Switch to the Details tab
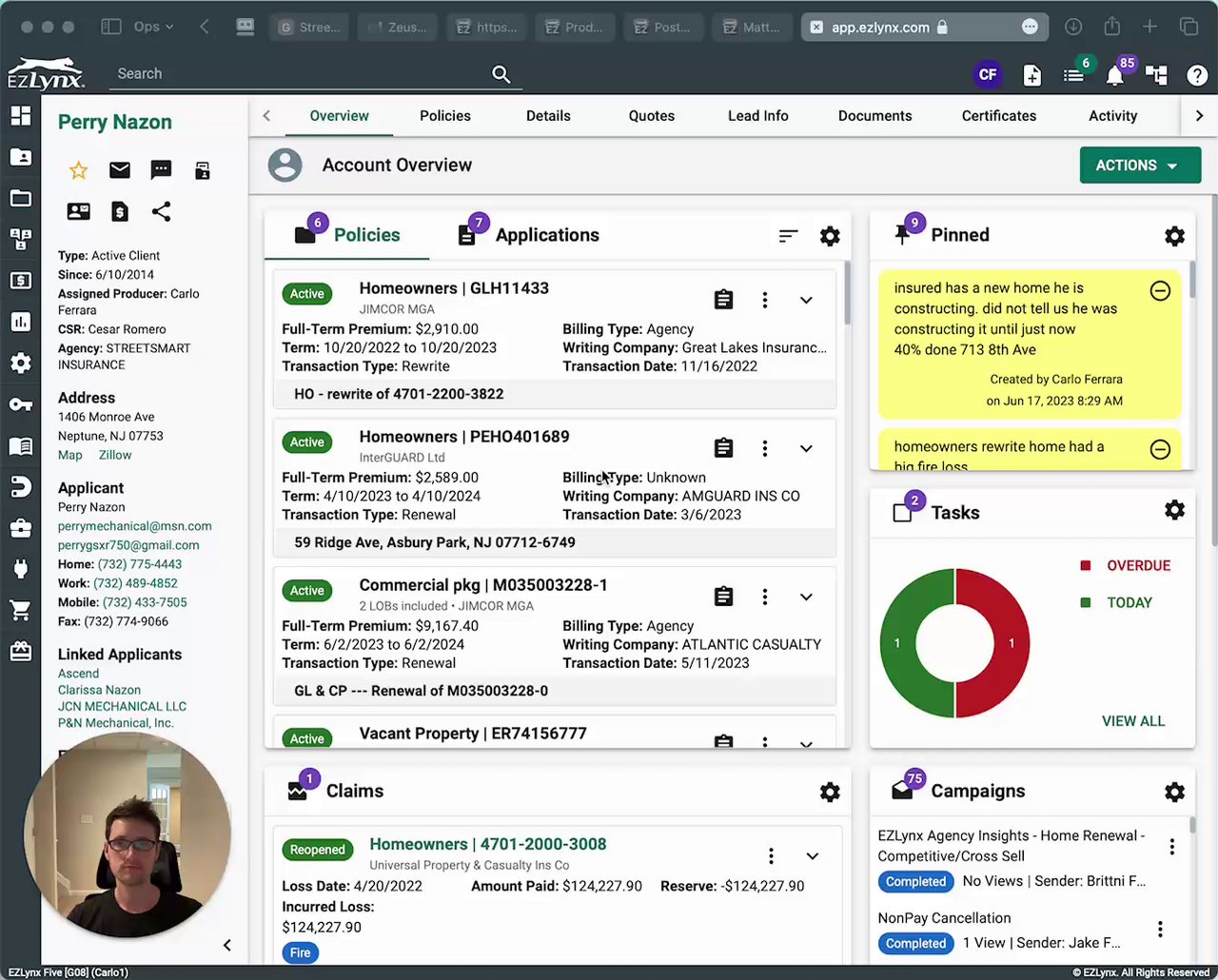 [548, 116]
